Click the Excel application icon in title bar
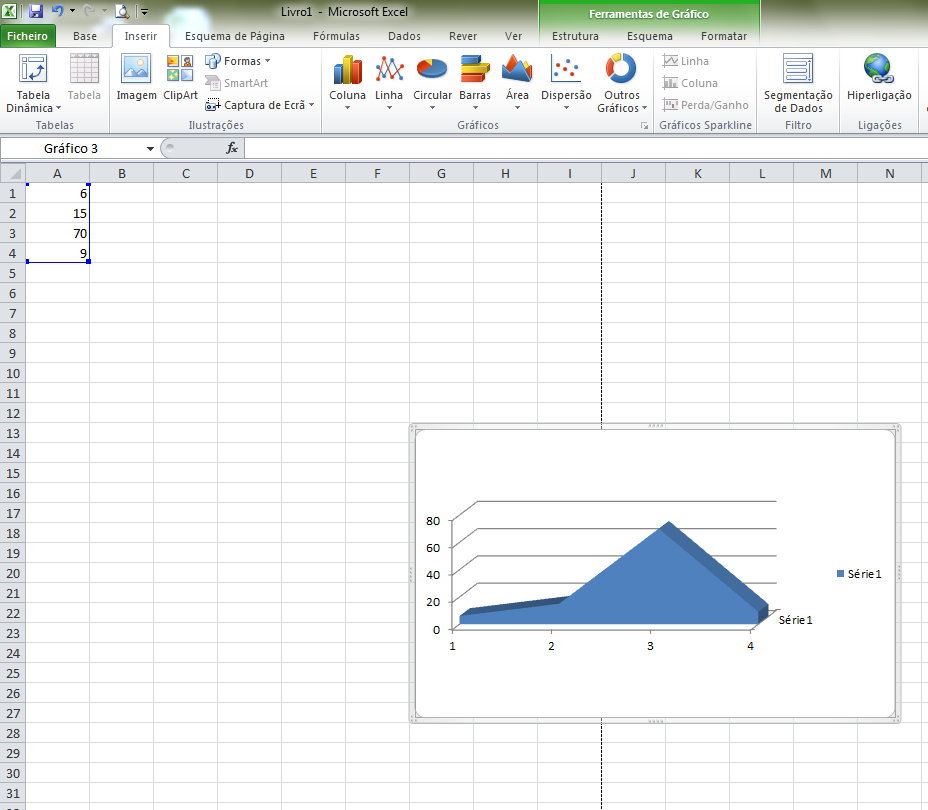The width and height of the screenshot is (928, 810). point(9,11)
